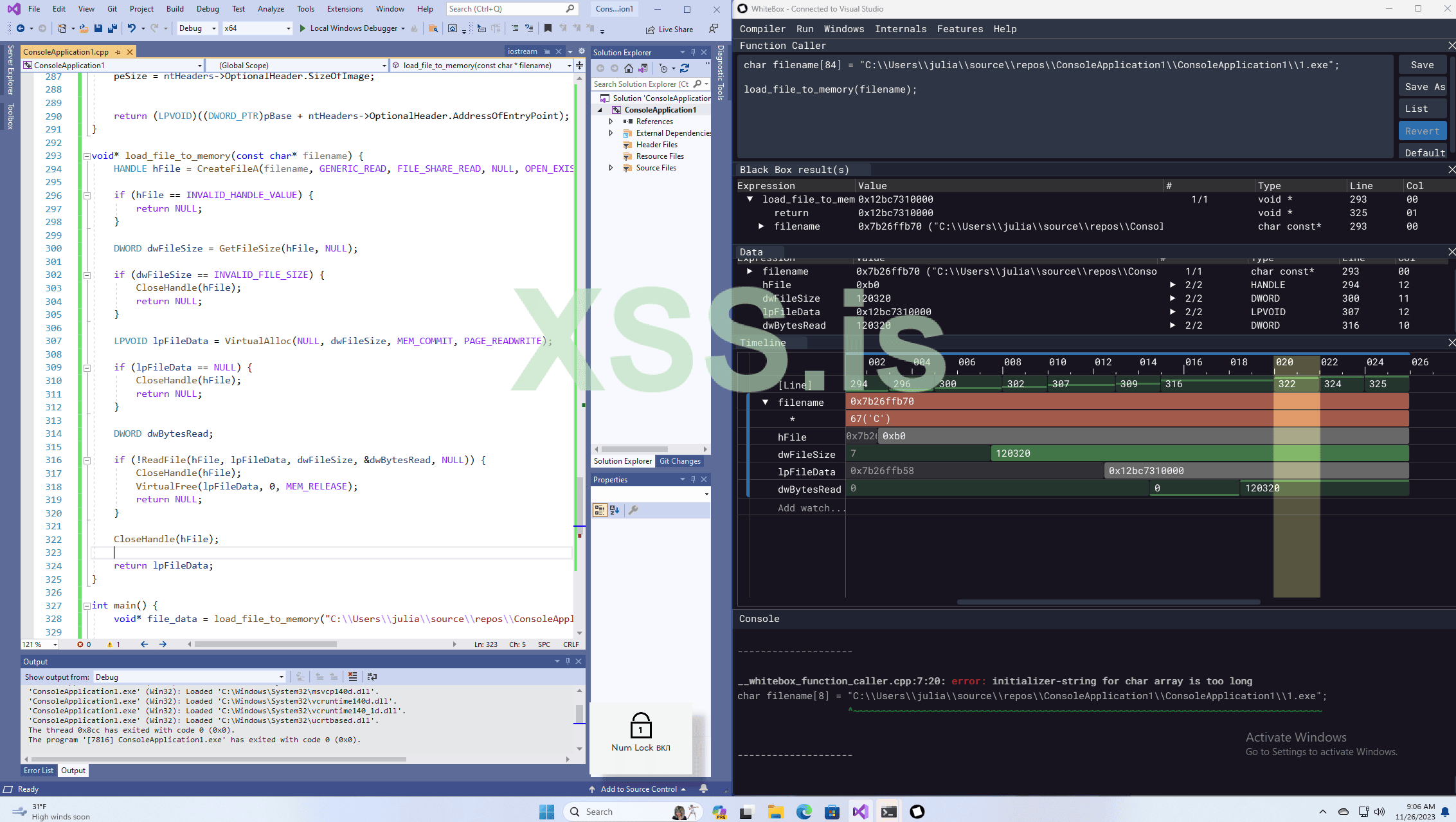The height and width of the screenshot is (822, 1456).
Task: Open the Debug configuration dropdown
Action: (197, 28)
